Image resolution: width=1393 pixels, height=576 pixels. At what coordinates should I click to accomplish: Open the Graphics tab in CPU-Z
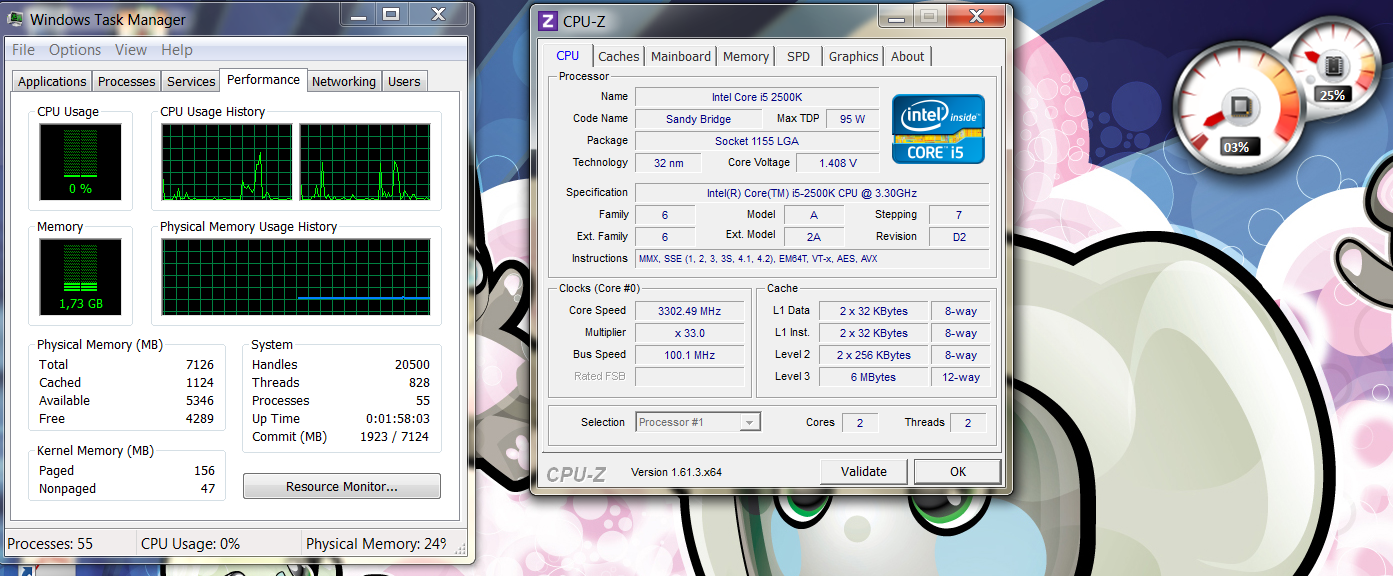[x=853, y=57]
